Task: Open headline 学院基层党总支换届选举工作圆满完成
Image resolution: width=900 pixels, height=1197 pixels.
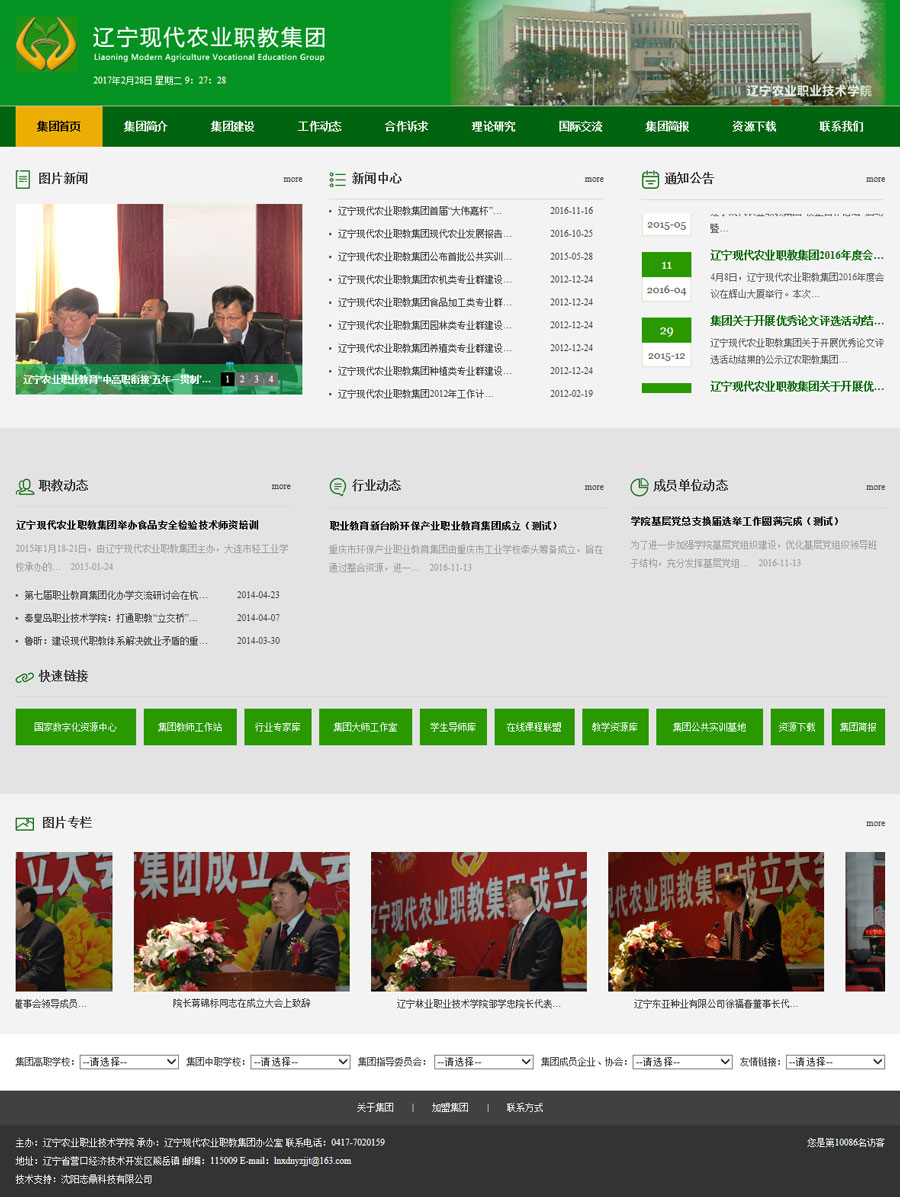Action: coord(734,521)
